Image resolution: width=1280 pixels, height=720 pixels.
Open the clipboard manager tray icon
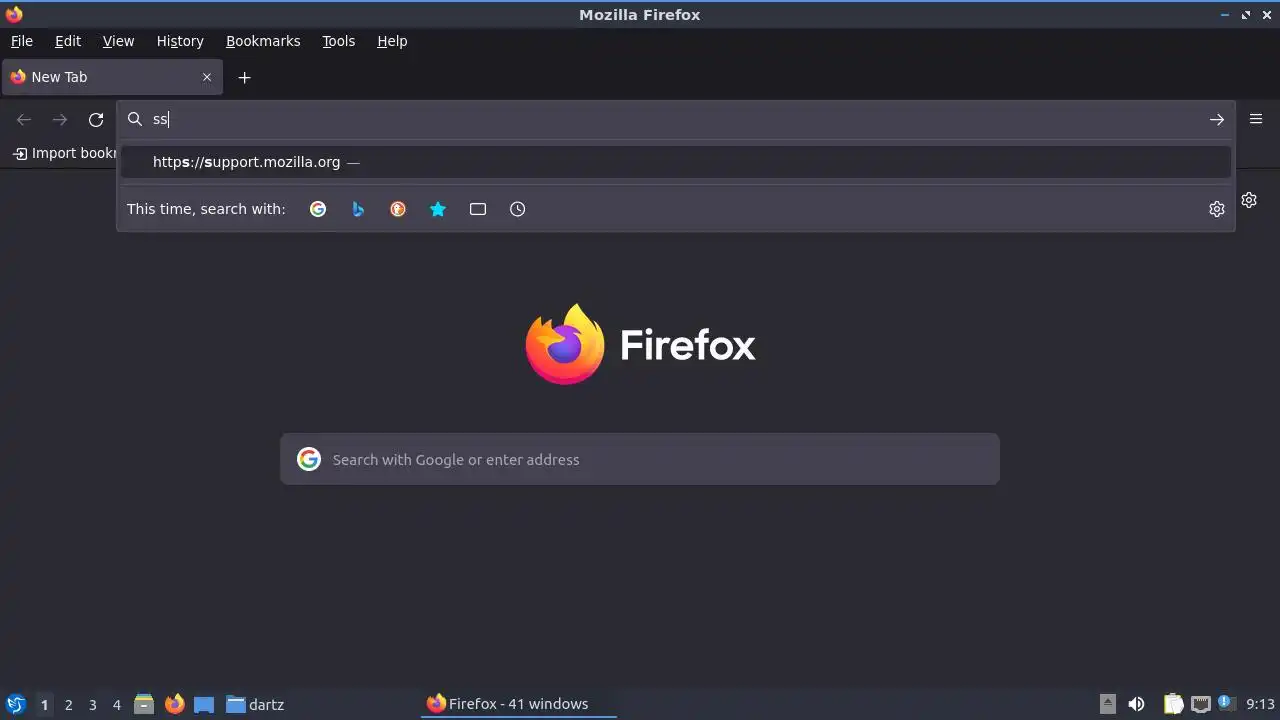pos(1173,704)
